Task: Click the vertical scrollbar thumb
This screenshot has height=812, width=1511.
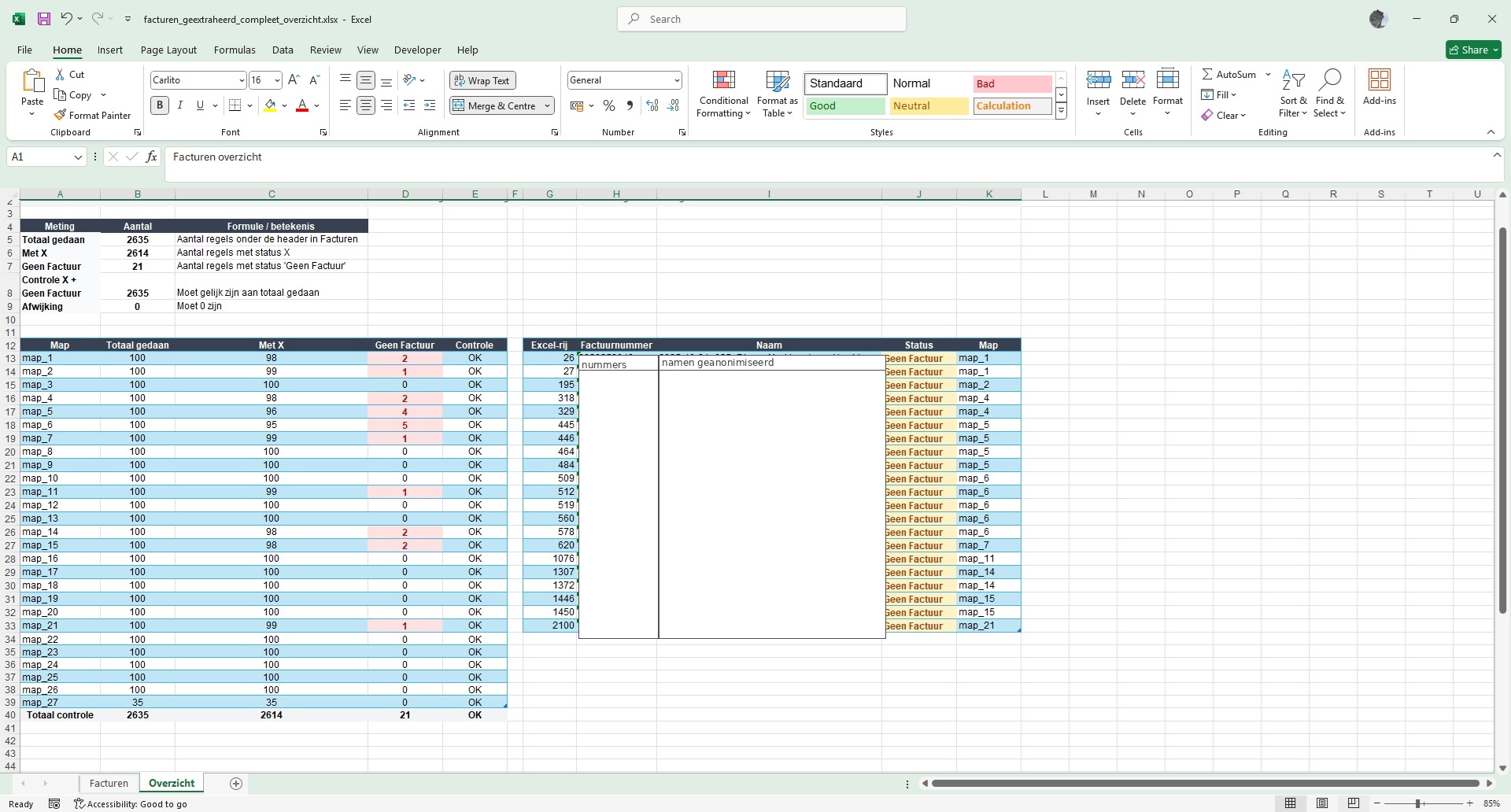Action: [1502, 421]
